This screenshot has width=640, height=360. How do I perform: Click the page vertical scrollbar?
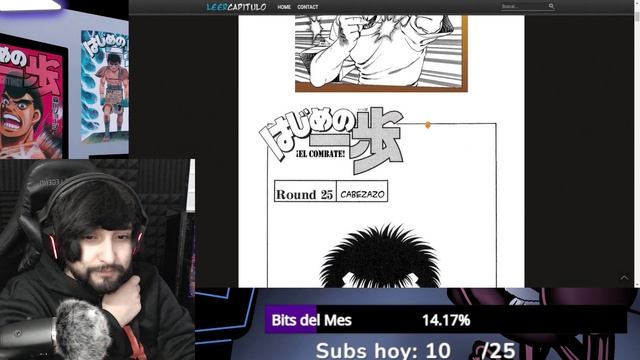click(637, 144)
